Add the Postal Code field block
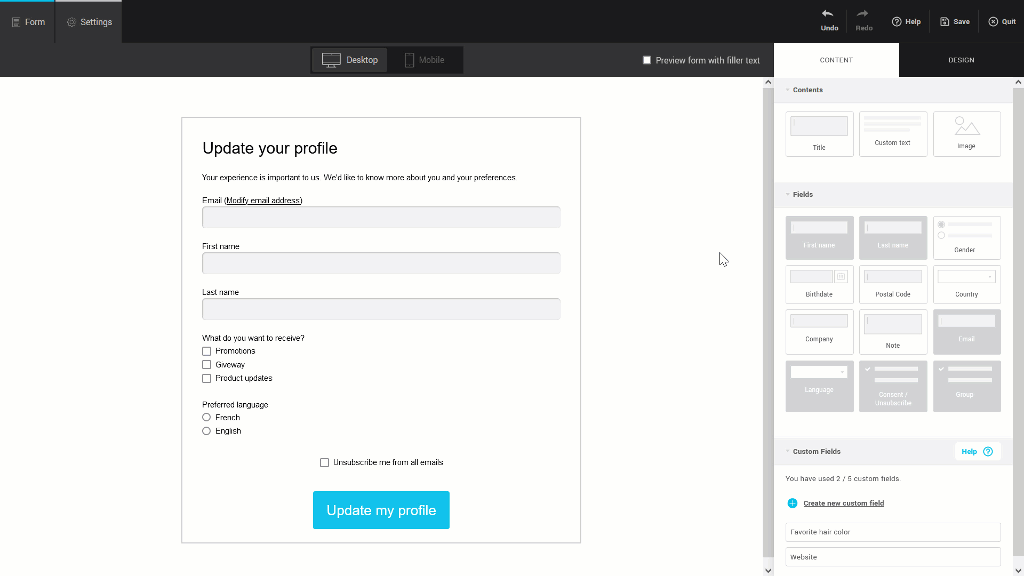Viewport: 1024px width, 576px height. [892, 284]
